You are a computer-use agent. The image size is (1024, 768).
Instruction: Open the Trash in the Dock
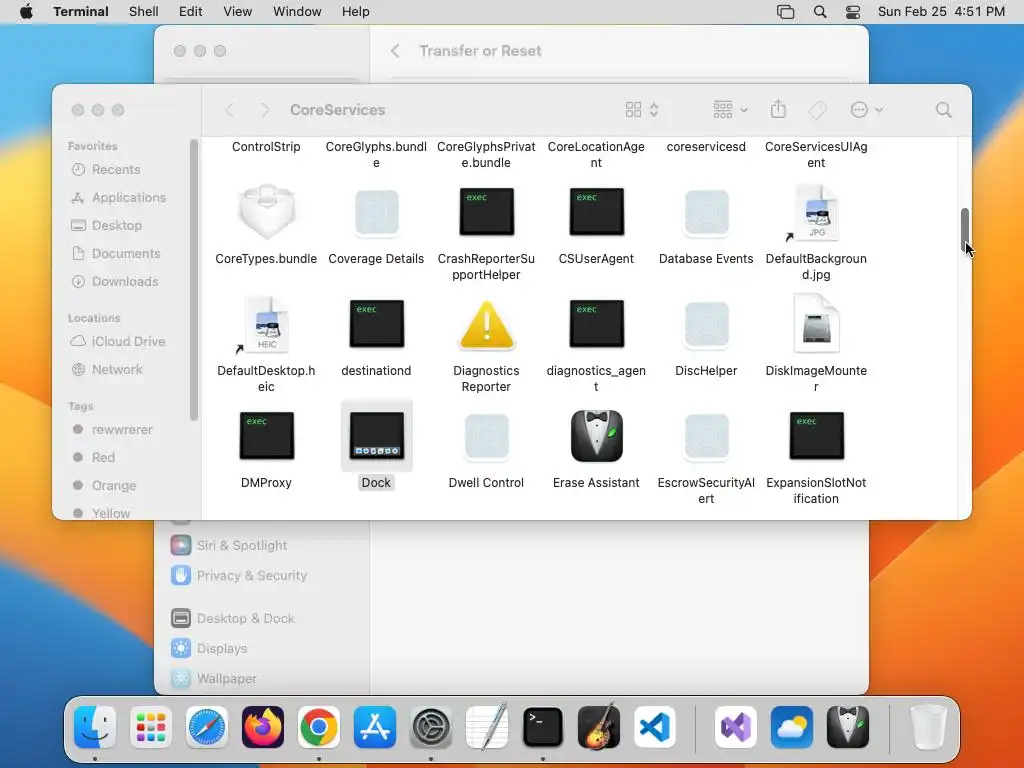(x=928, y=727)
